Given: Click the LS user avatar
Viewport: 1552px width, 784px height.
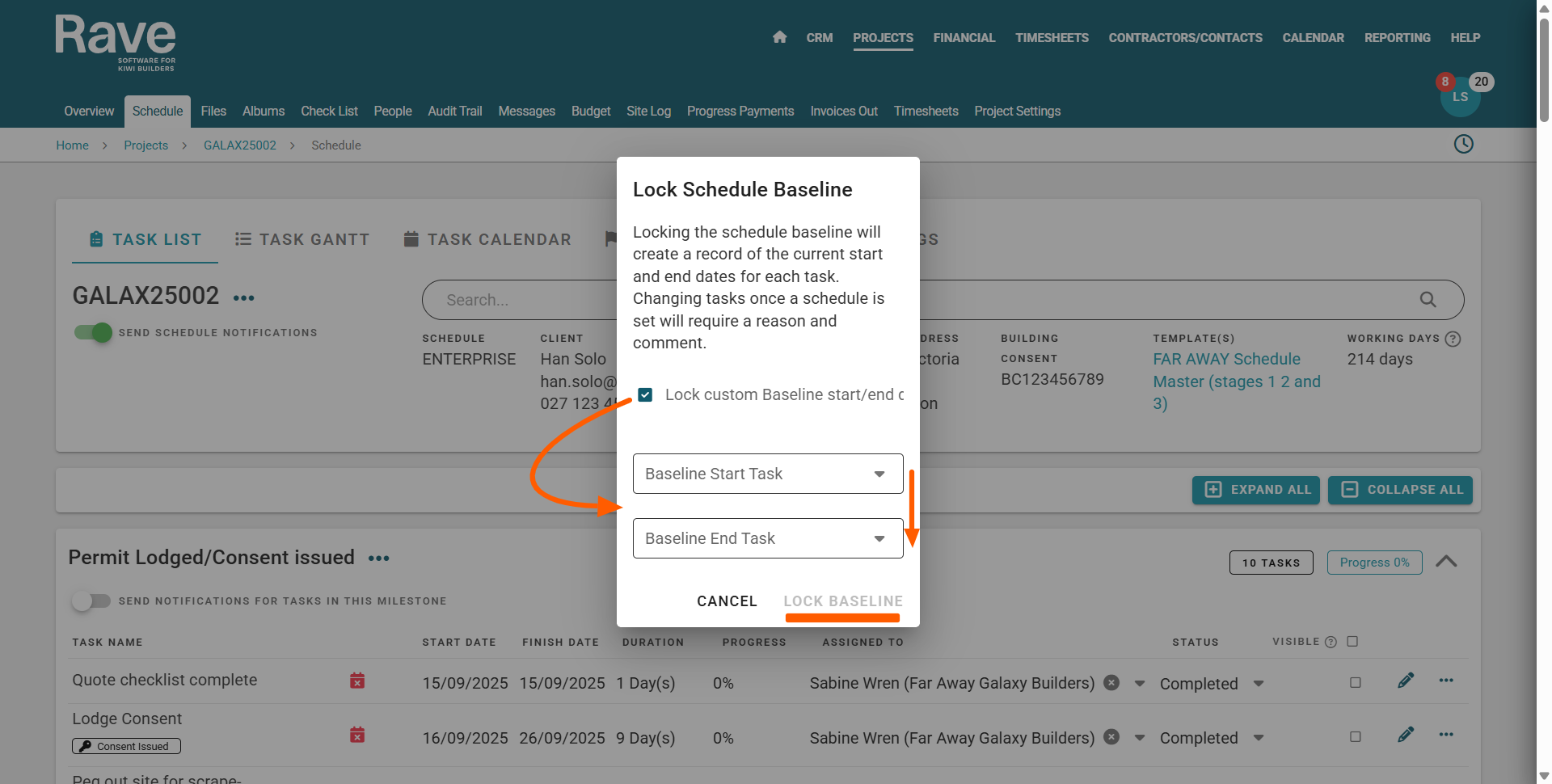Looking at the screenshot, I should 1460,98.
